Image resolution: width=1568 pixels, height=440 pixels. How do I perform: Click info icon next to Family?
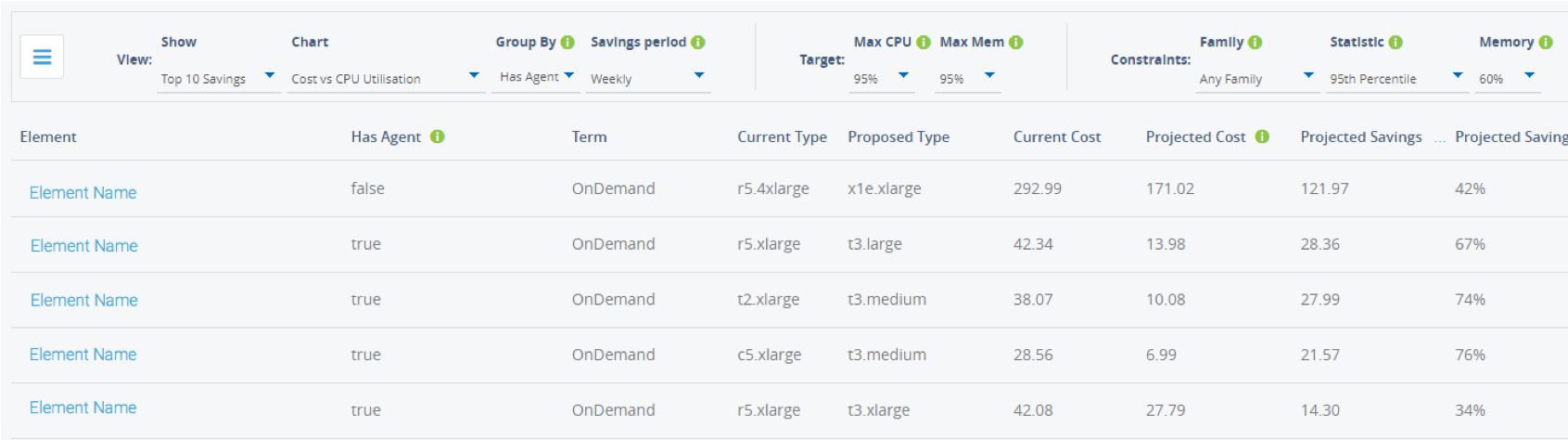(1256, 42)
